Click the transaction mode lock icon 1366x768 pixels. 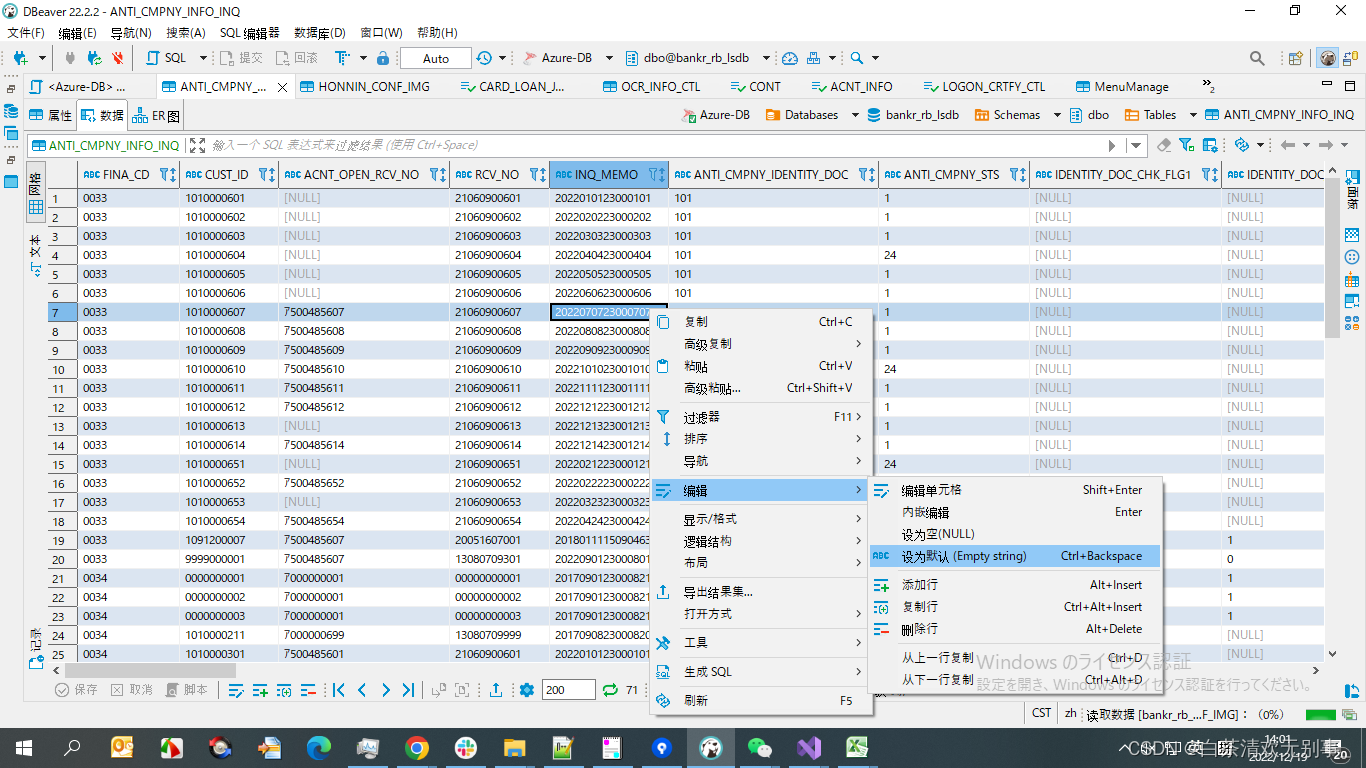pyautogui.click(x=383, y=58)
